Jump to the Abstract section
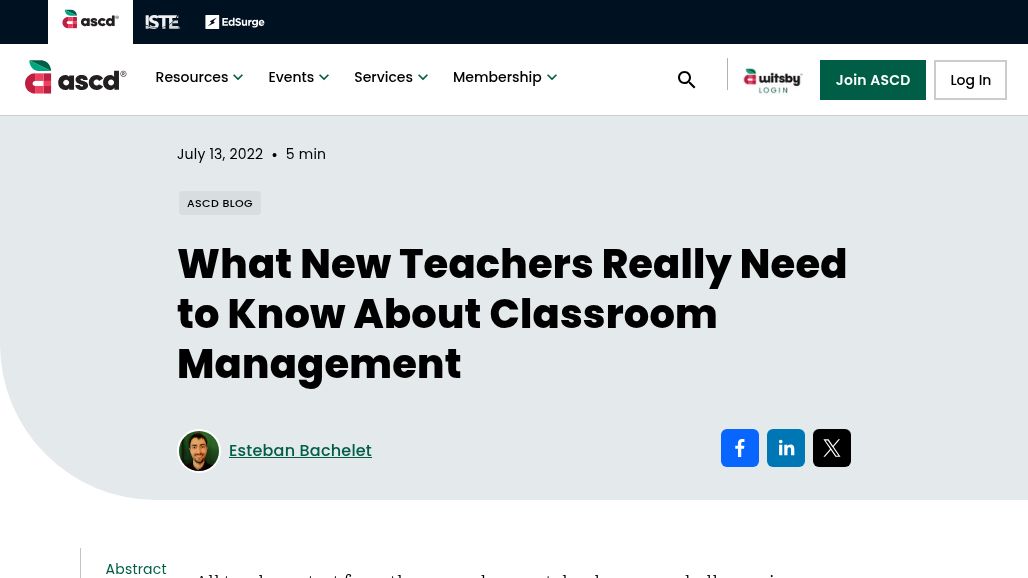The height and width of the screenshot is (578, 1028). tap(136, 568)
